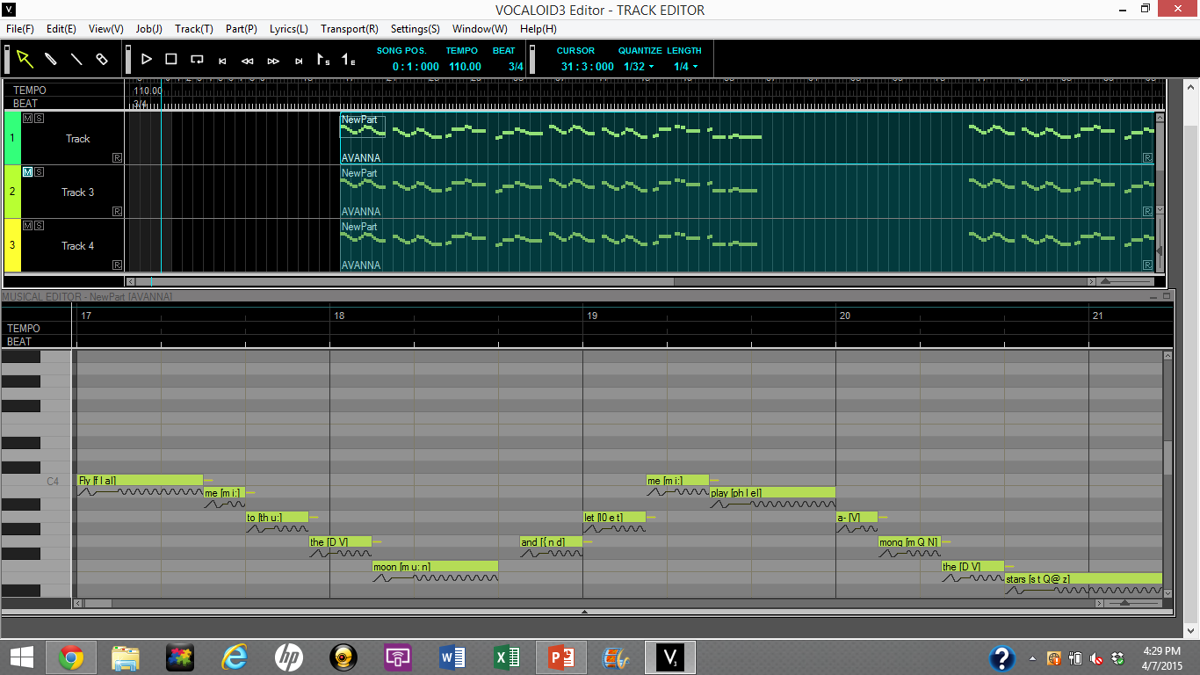1200x675 pixels.
Task: Open the Lyrics(L) menu
Action: coord(289,29)
